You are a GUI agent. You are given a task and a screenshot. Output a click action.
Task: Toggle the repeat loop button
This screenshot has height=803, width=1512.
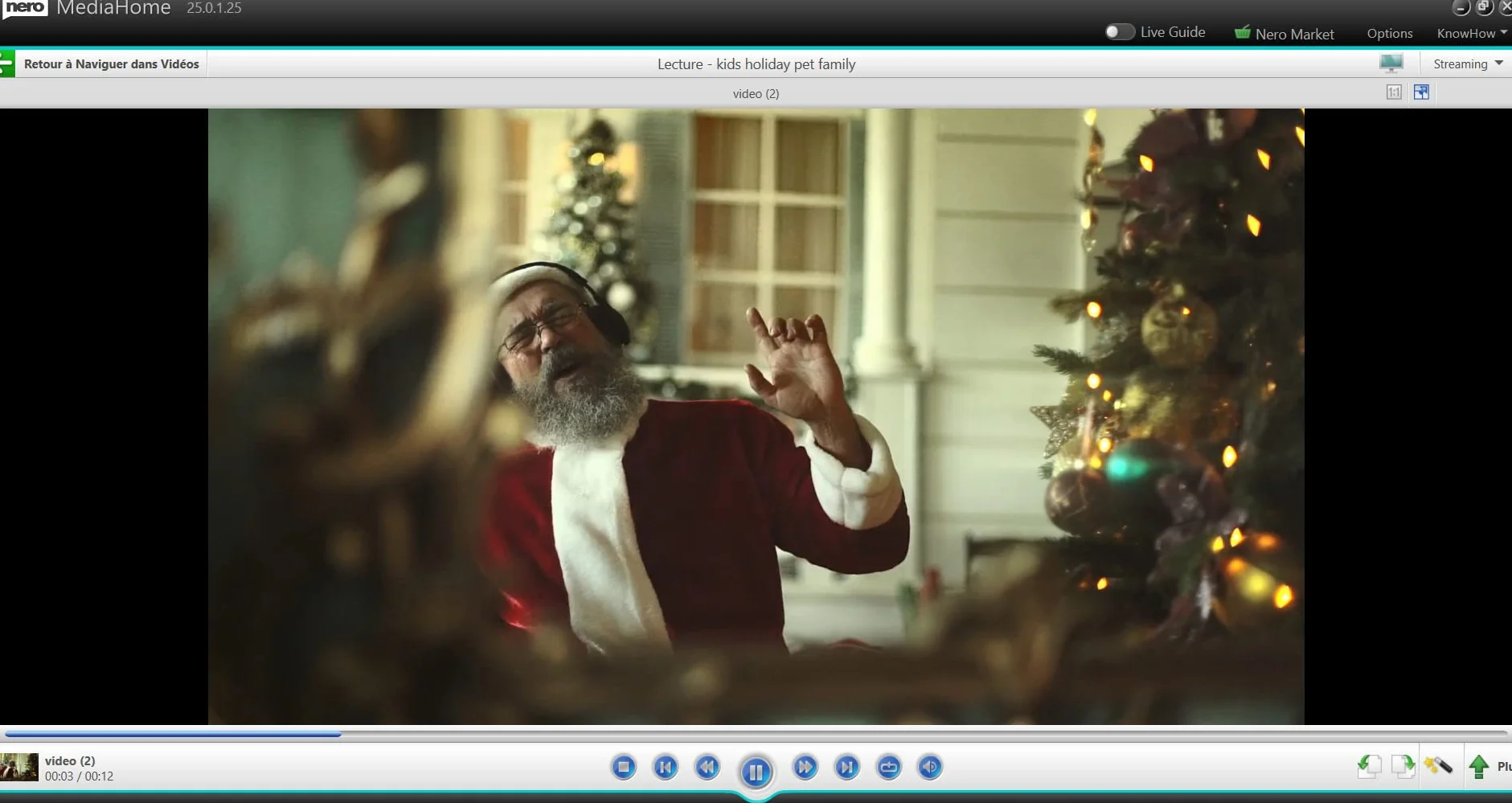point(888,767)
